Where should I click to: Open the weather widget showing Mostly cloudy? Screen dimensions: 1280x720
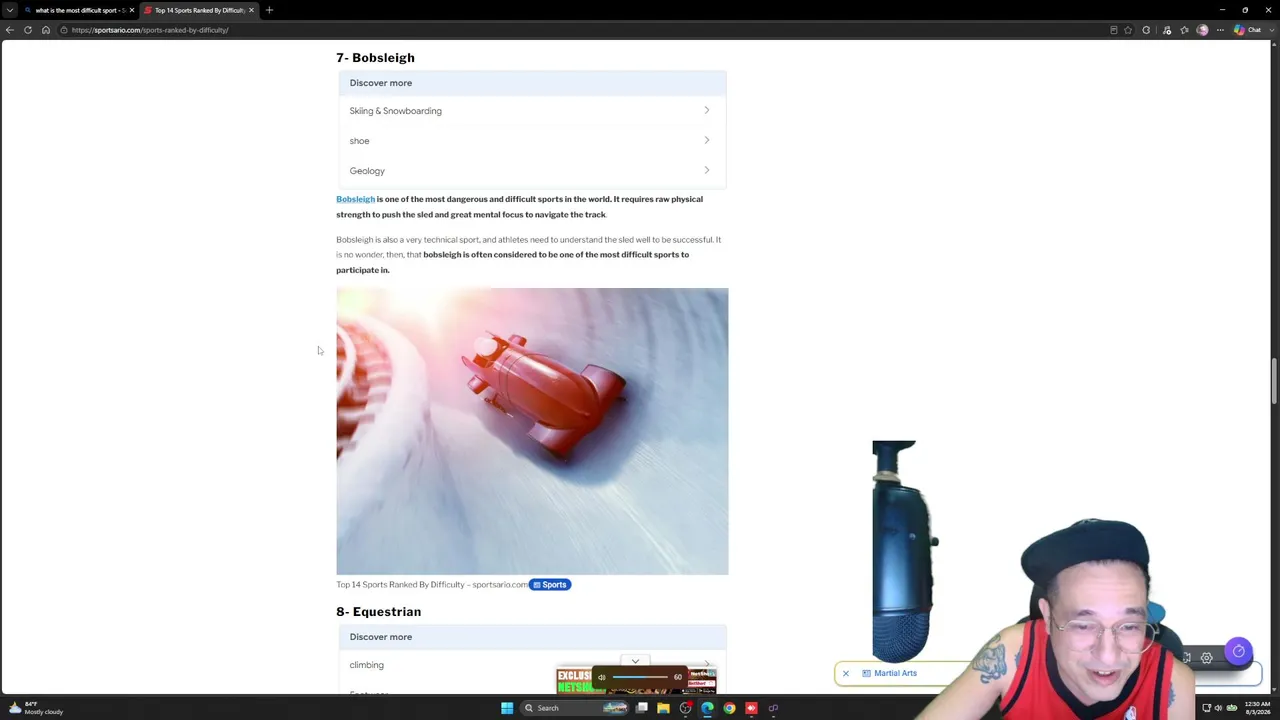(x=36, y=708)
